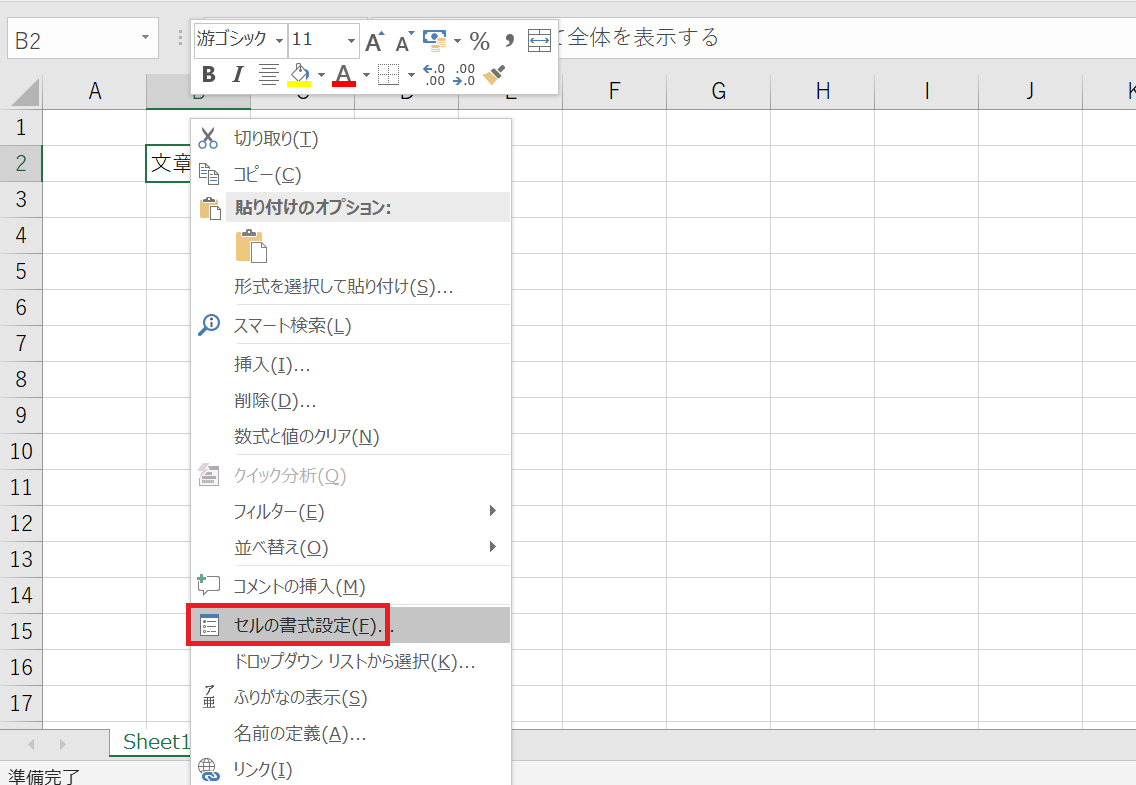Image resolution: width=1136 pixels, height=785 pixels.
Task: Apply percent style formatting
Action: [480, 41]
